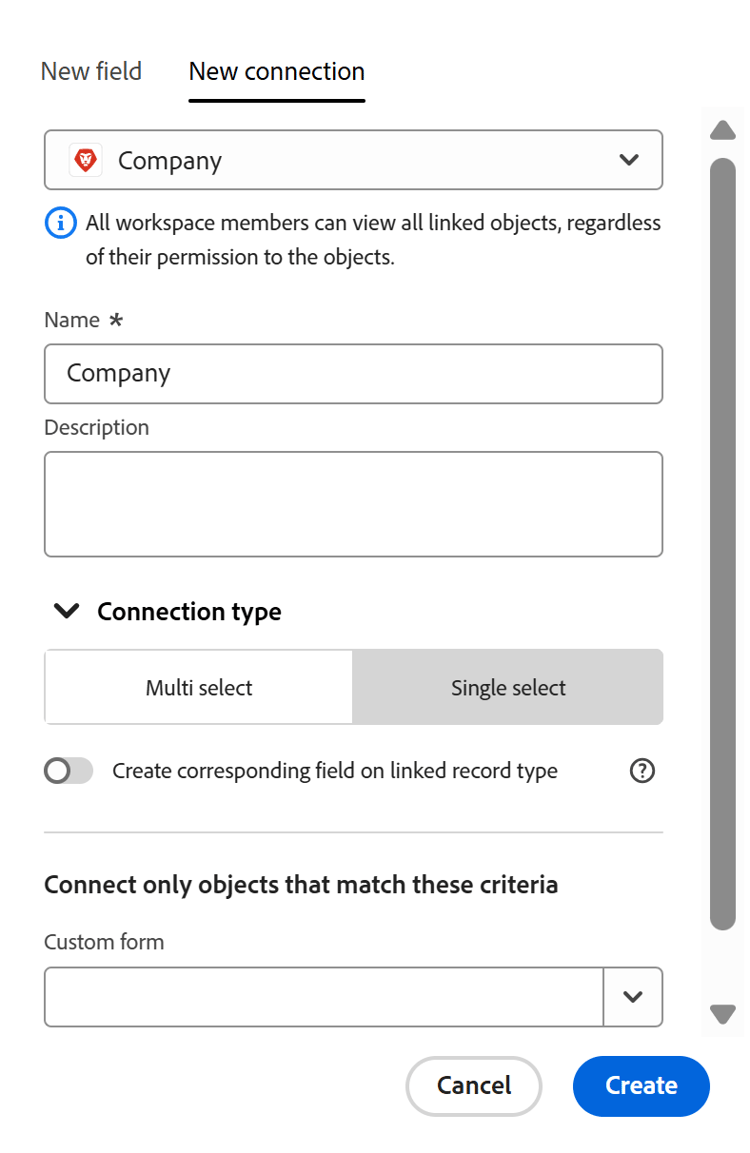
Task: Click the scrollbar thumb
Action: tap(723, 550)
